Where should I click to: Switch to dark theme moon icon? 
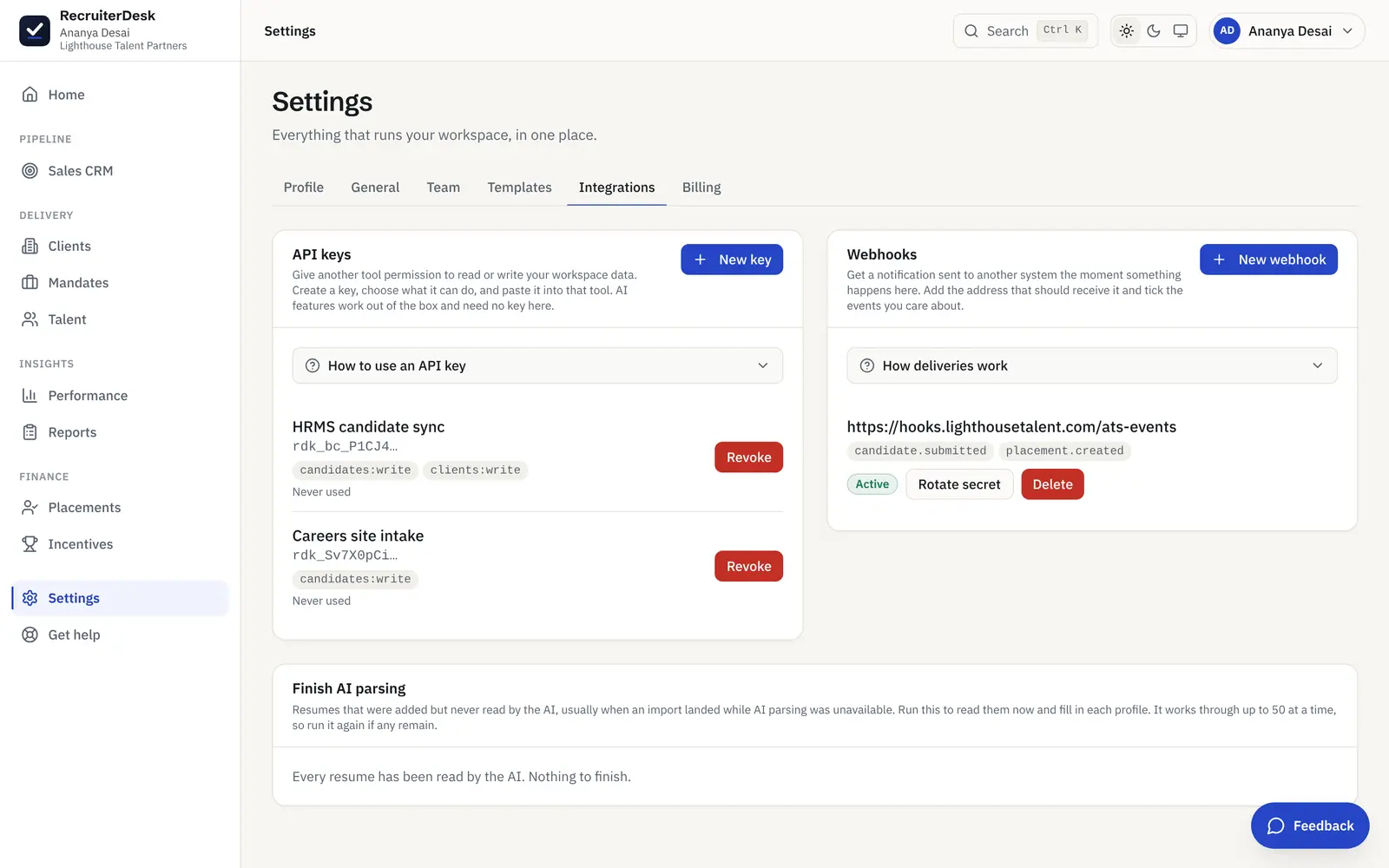[1154, 31]
